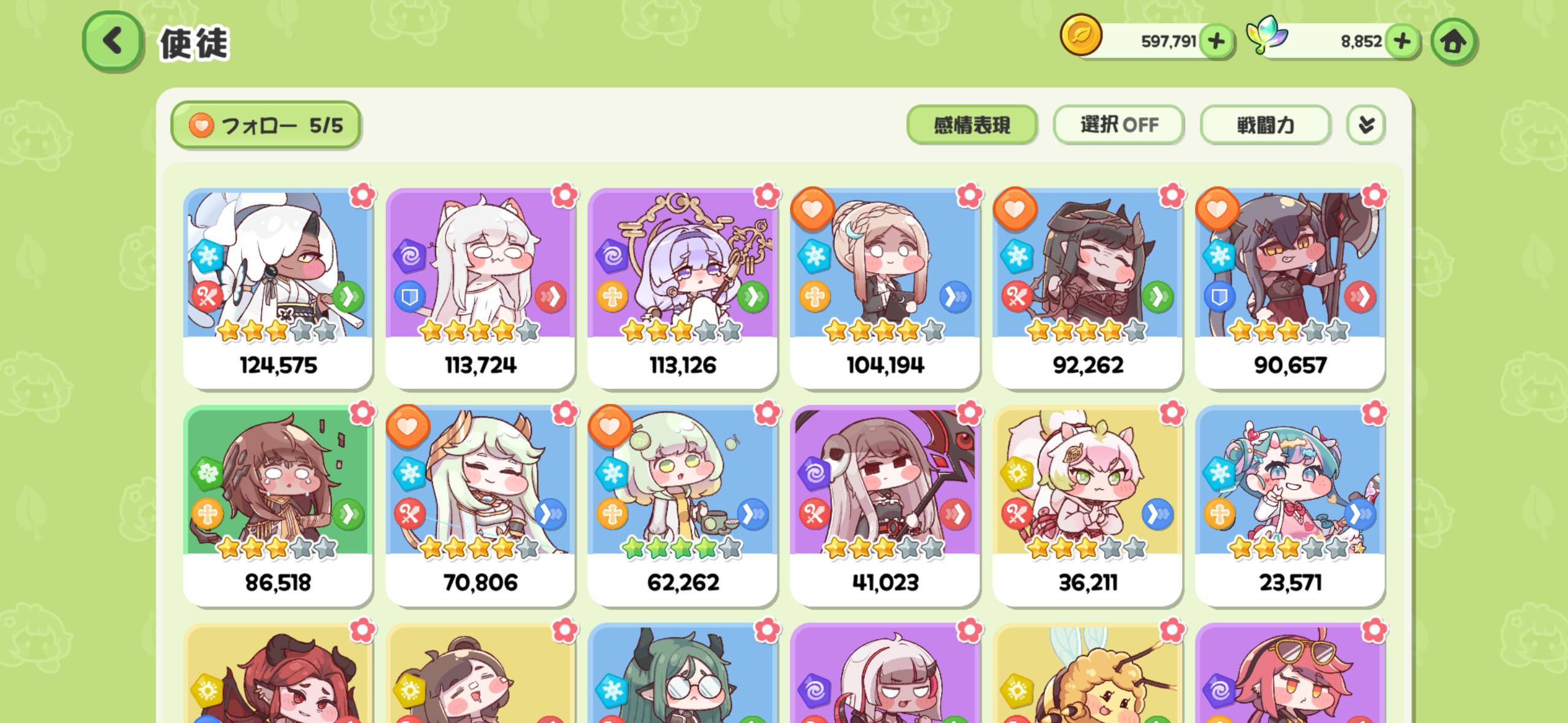Expand sort options with the double-chevron button
Viewport: 1568px width, 723px height.
(1366, 125)
